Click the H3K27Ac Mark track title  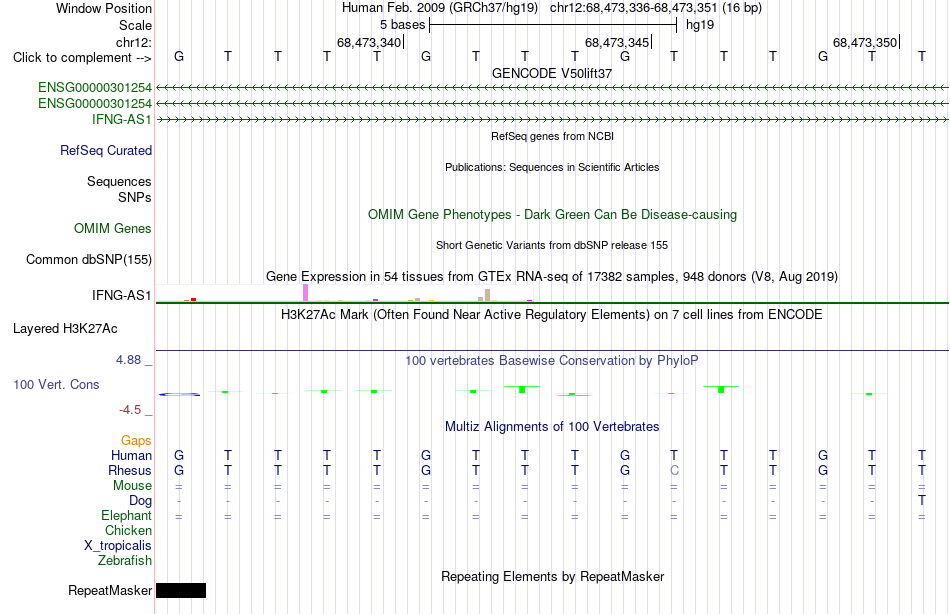point(552,315)
